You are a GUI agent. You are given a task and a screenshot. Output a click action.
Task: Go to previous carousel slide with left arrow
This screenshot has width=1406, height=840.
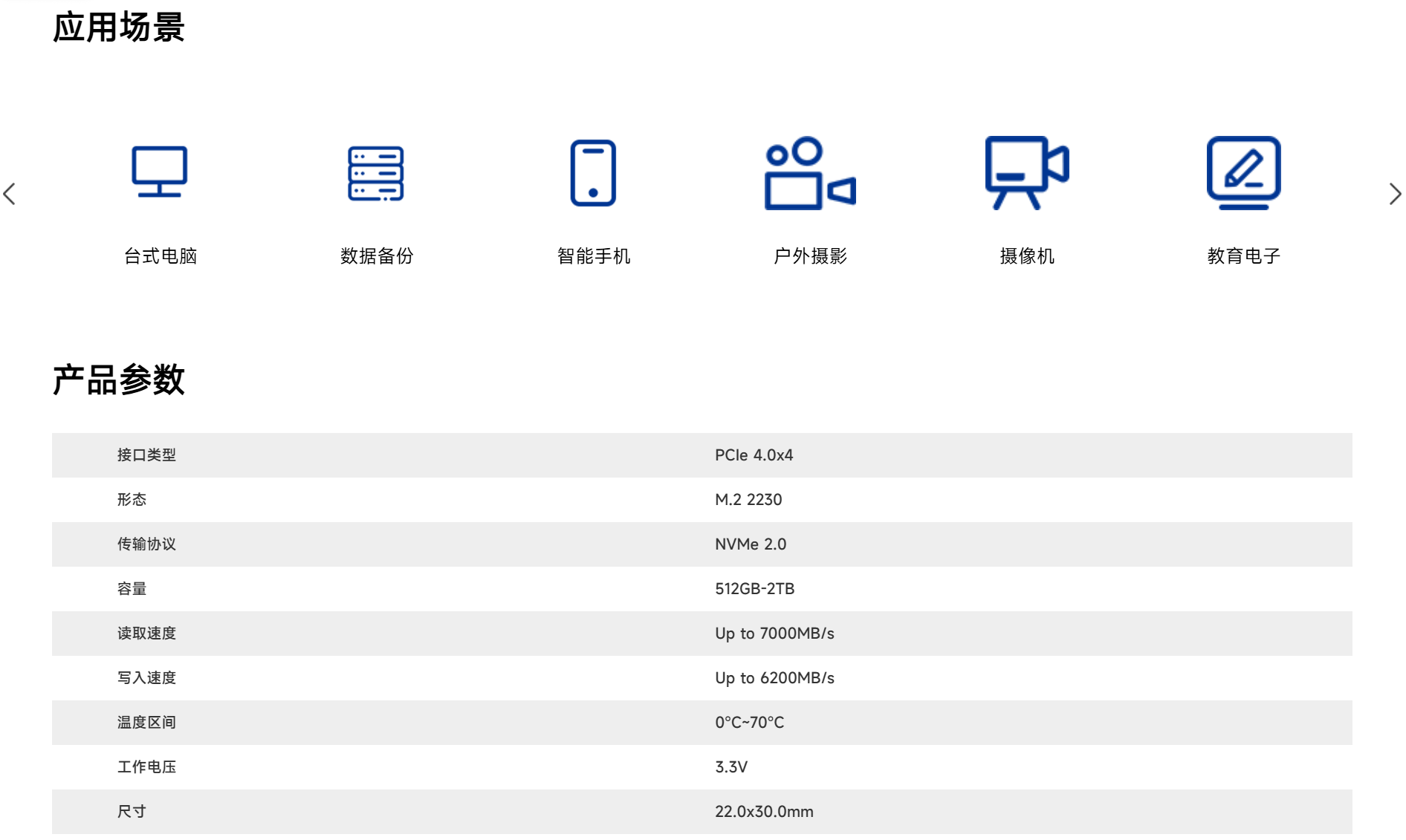10,195
